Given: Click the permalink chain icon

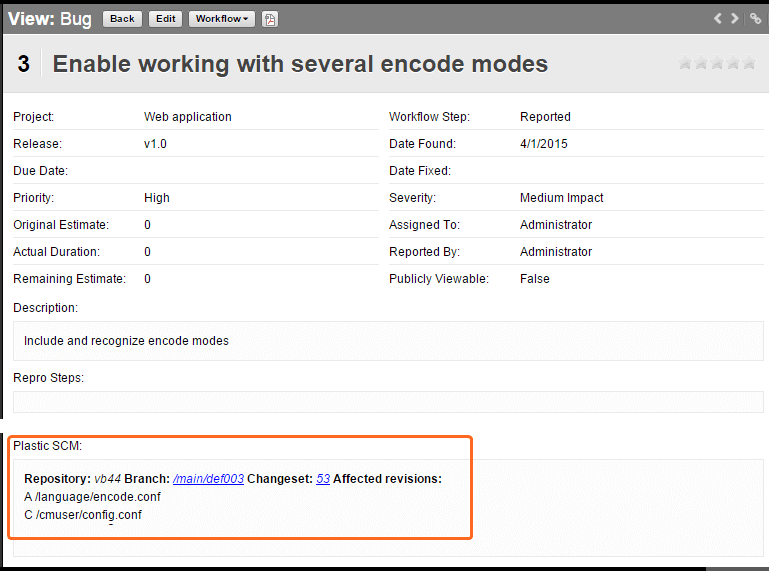Looking at the screenshot, I should pos(755,19).
